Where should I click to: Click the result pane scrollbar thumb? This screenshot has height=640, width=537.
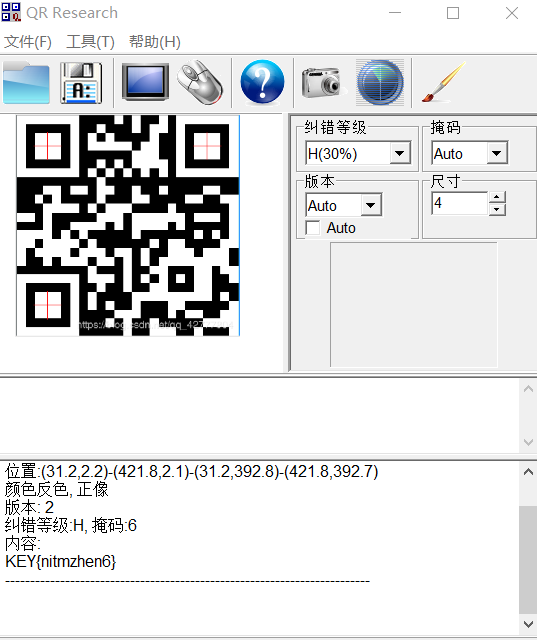pyautogui.click(x=528, y=560)
